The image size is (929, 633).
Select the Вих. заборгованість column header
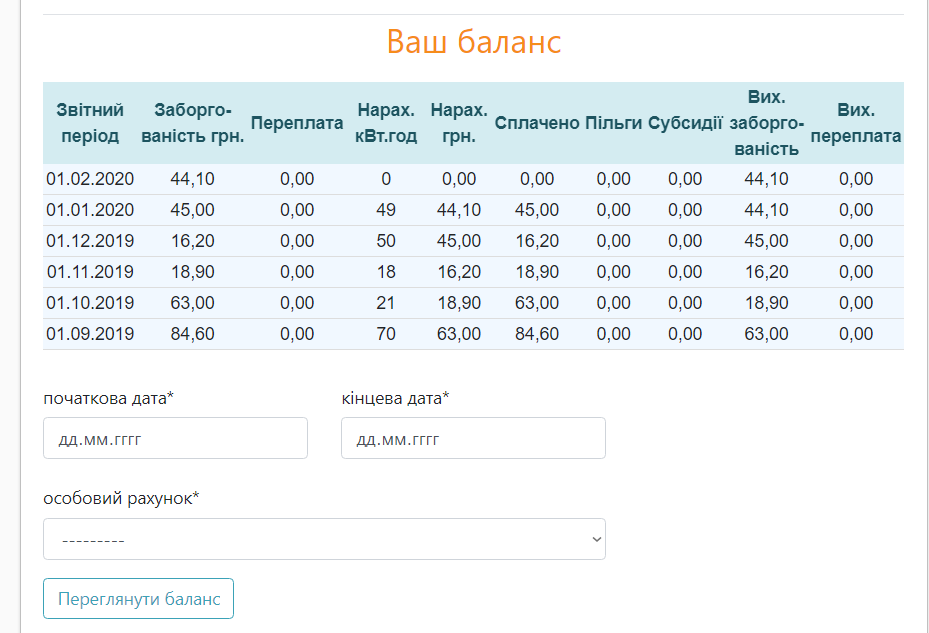coord(766,123)
